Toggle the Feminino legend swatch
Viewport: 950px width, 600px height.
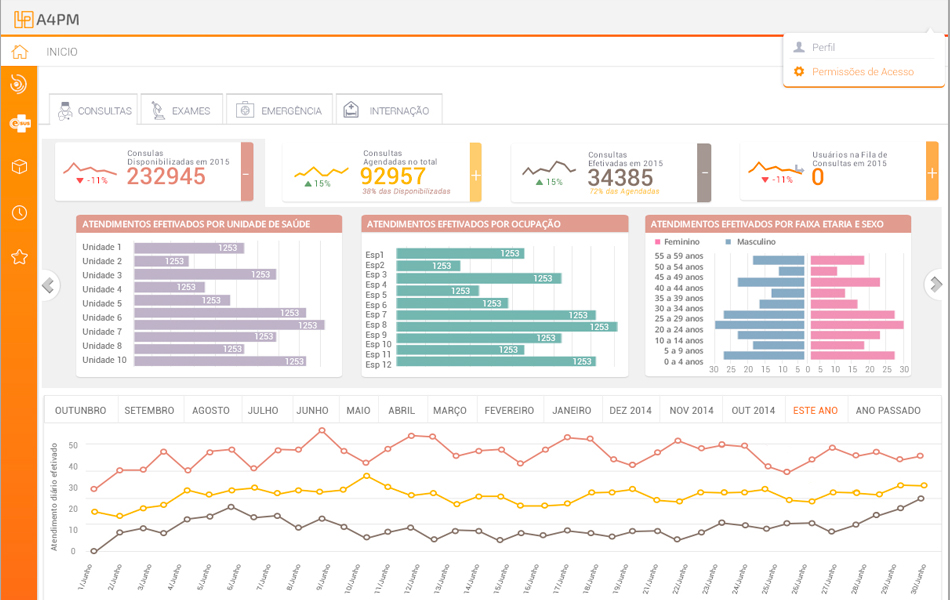(657, 242)
